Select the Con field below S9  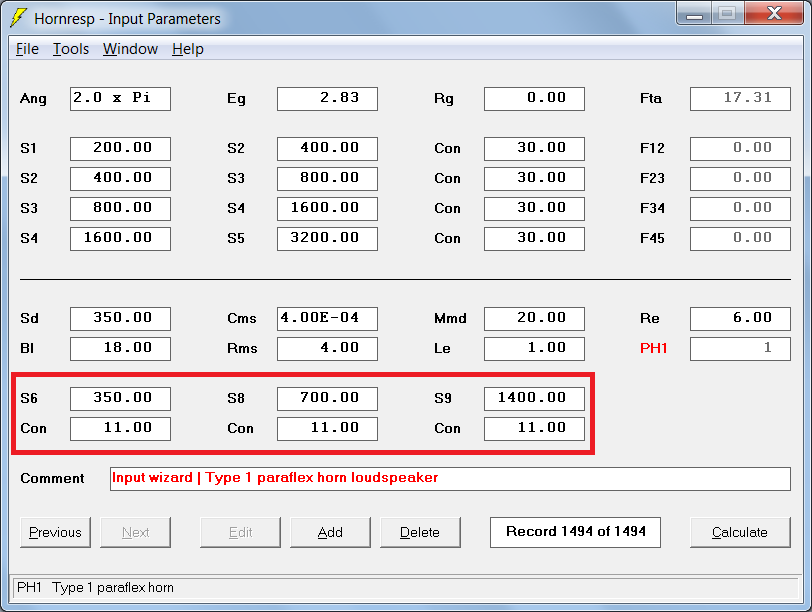[x=534, y=429]
